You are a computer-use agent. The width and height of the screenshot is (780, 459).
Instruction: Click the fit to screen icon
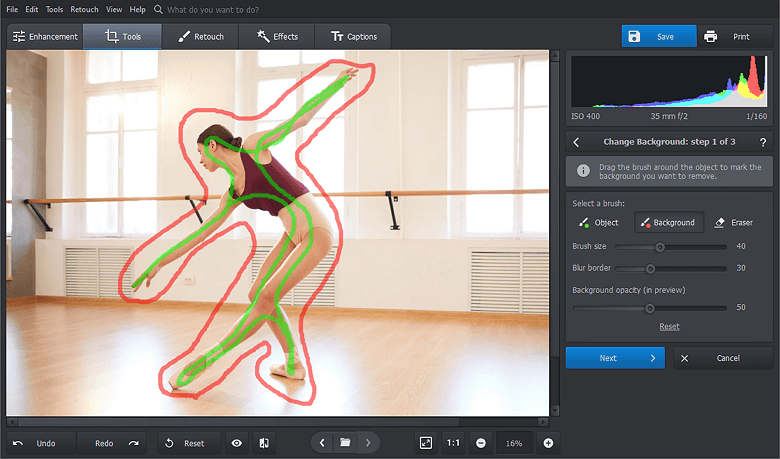point(426,443)
